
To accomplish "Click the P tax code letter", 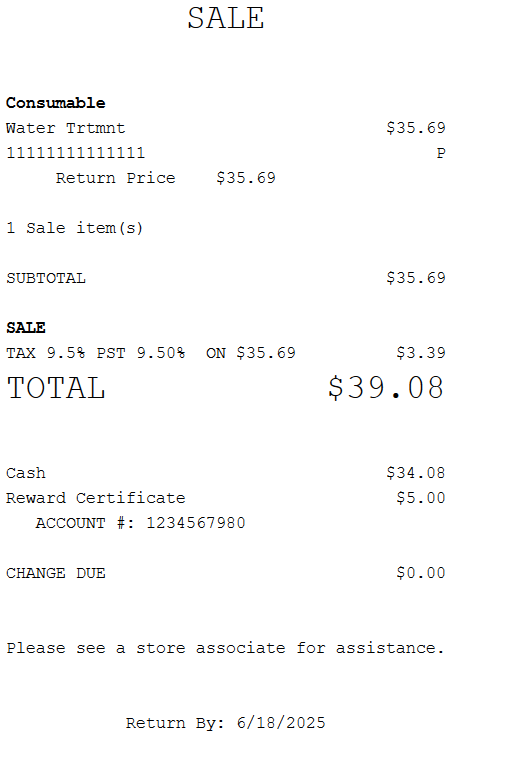I will point(441,153).
